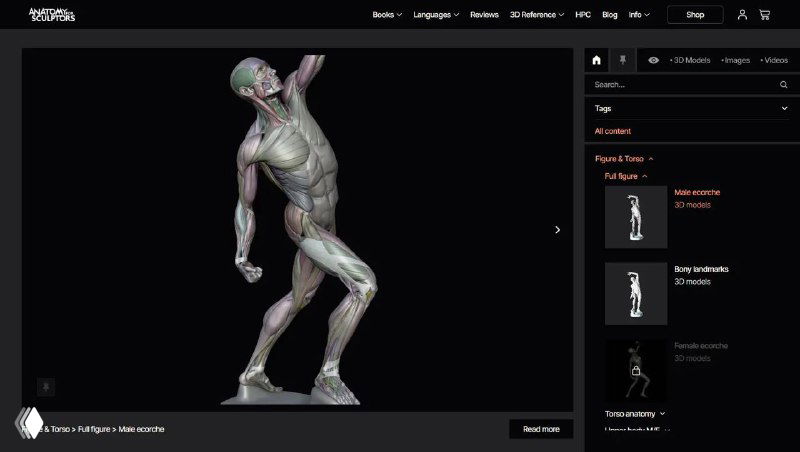Open the pinned items tab icon
The image size is (800, 452).
pos(622,60)
